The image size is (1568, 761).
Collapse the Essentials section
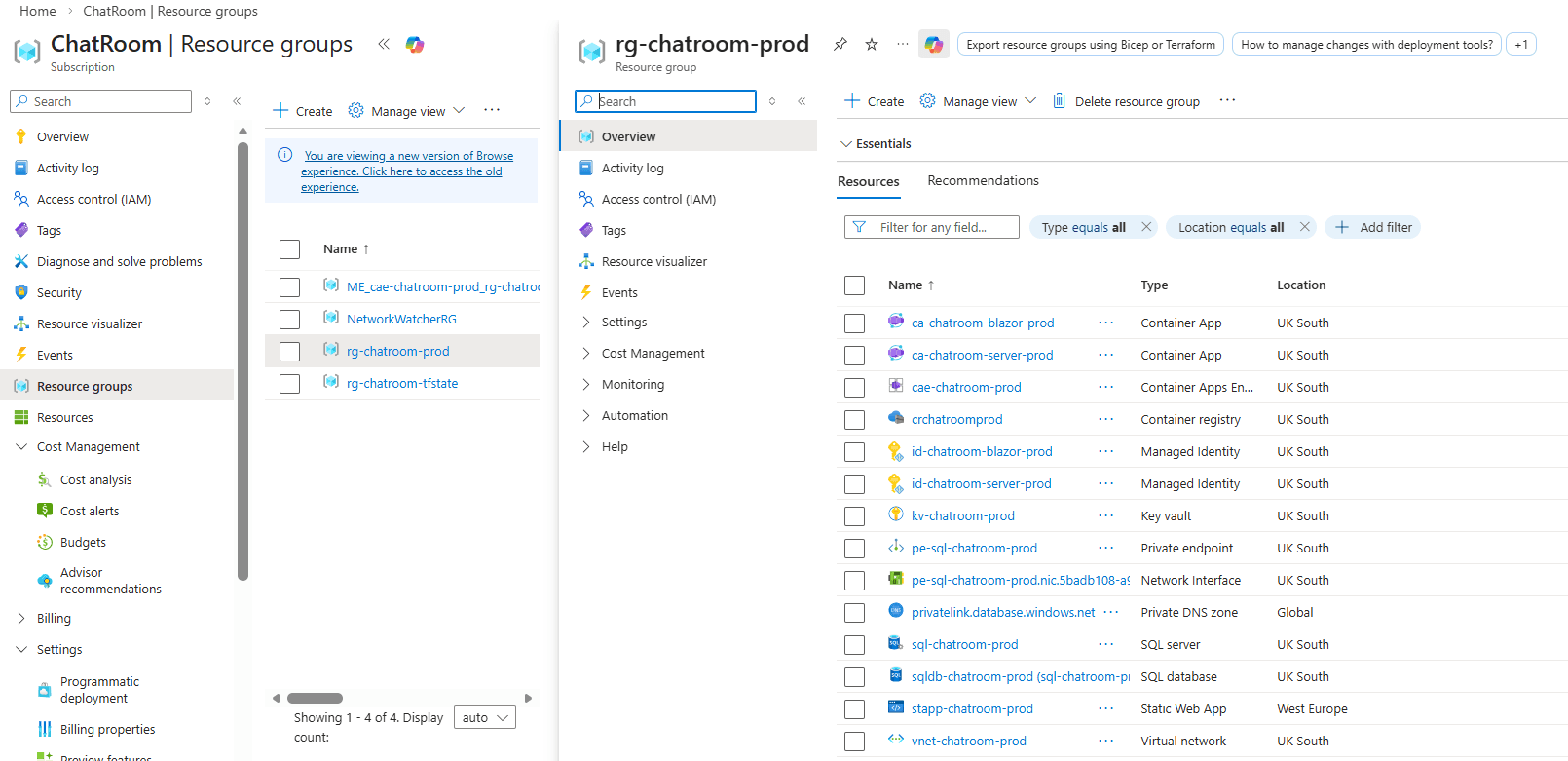(x=875, y=143)
